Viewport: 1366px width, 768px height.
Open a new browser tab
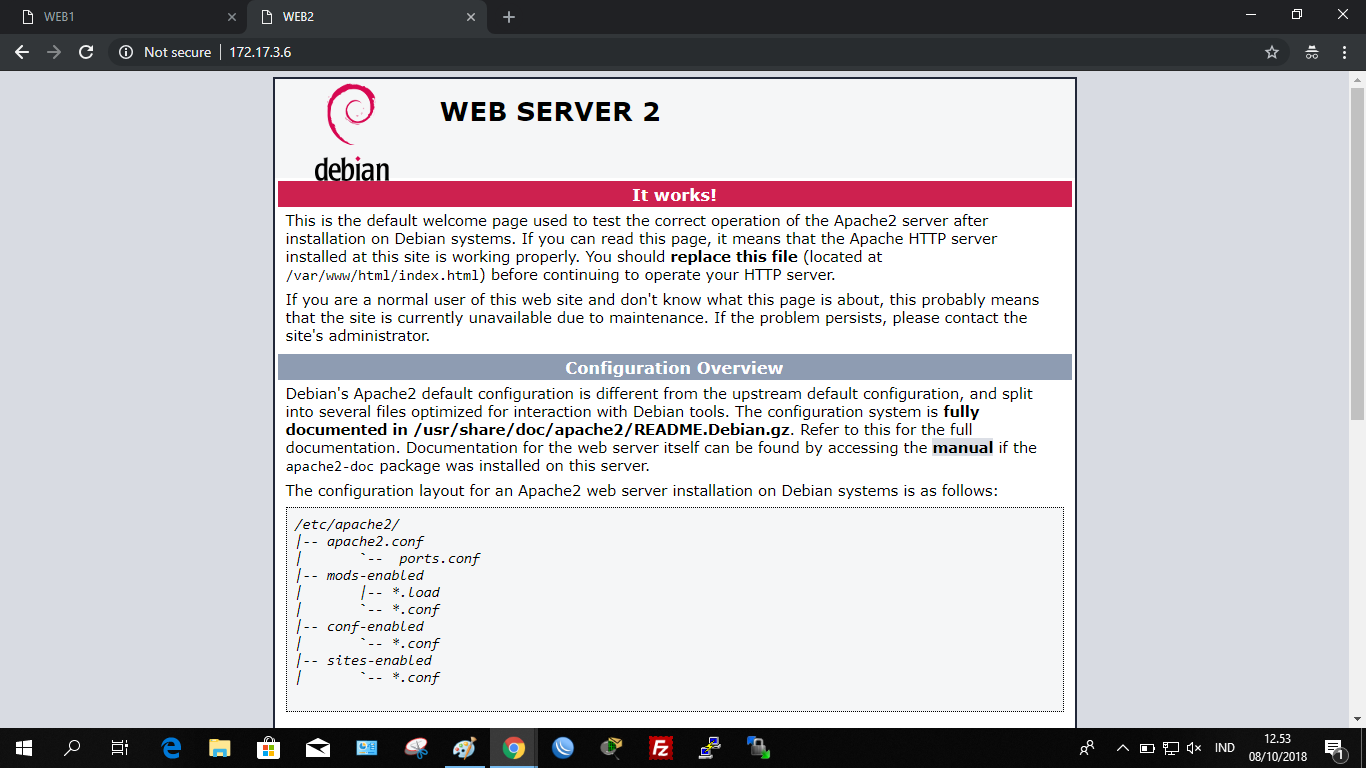coord(509,17)
